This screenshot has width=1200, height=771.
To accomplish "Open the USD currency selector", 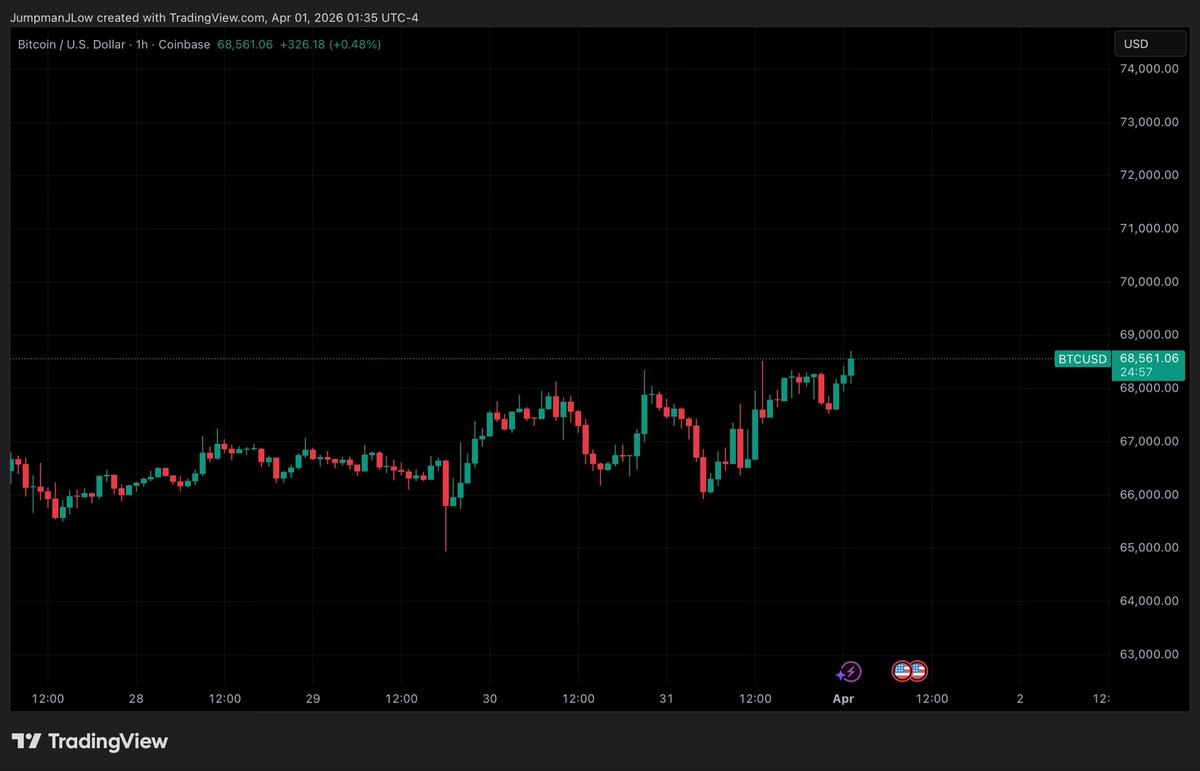I will pos(1150,44).
